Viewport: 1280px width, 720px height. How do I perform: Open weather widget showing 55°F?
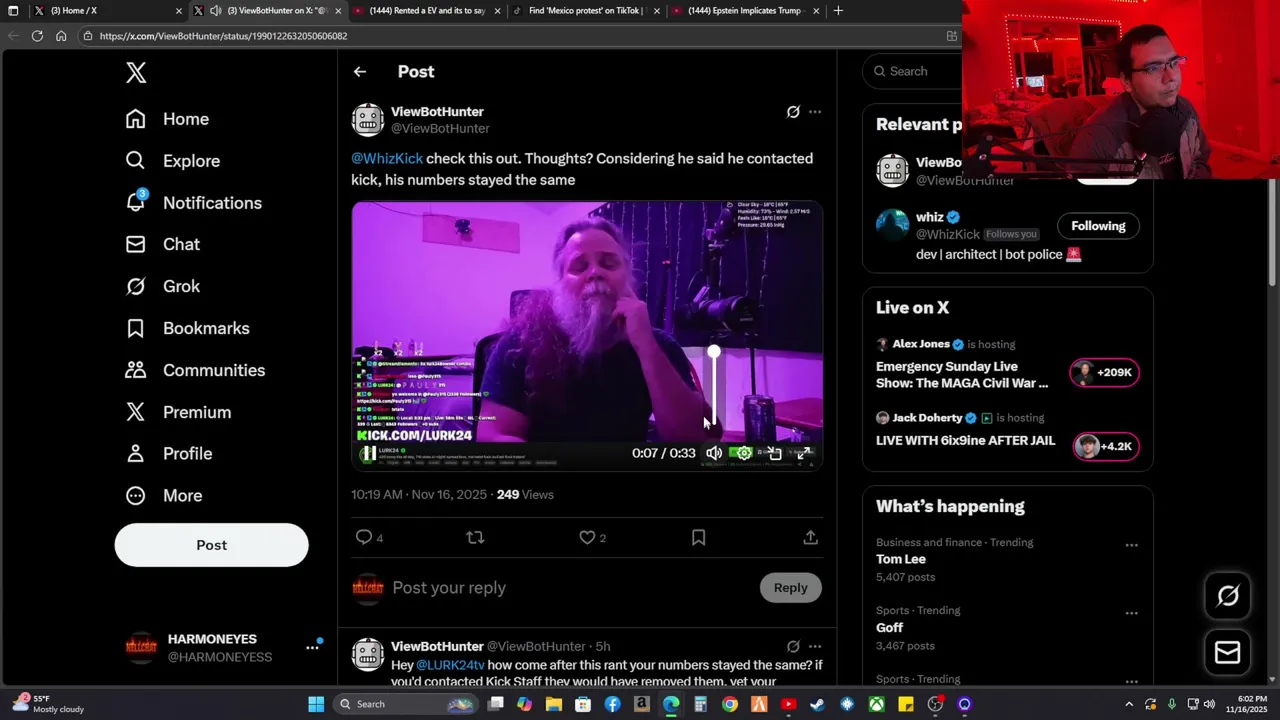pos(48,704)
